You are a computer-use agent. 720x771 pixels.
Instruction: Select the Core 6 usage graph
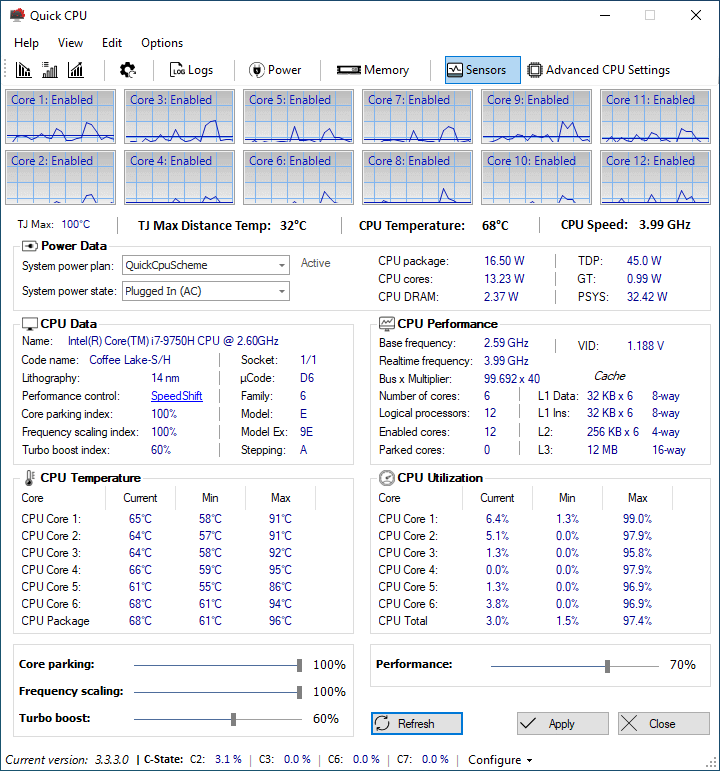coord(299,178)
